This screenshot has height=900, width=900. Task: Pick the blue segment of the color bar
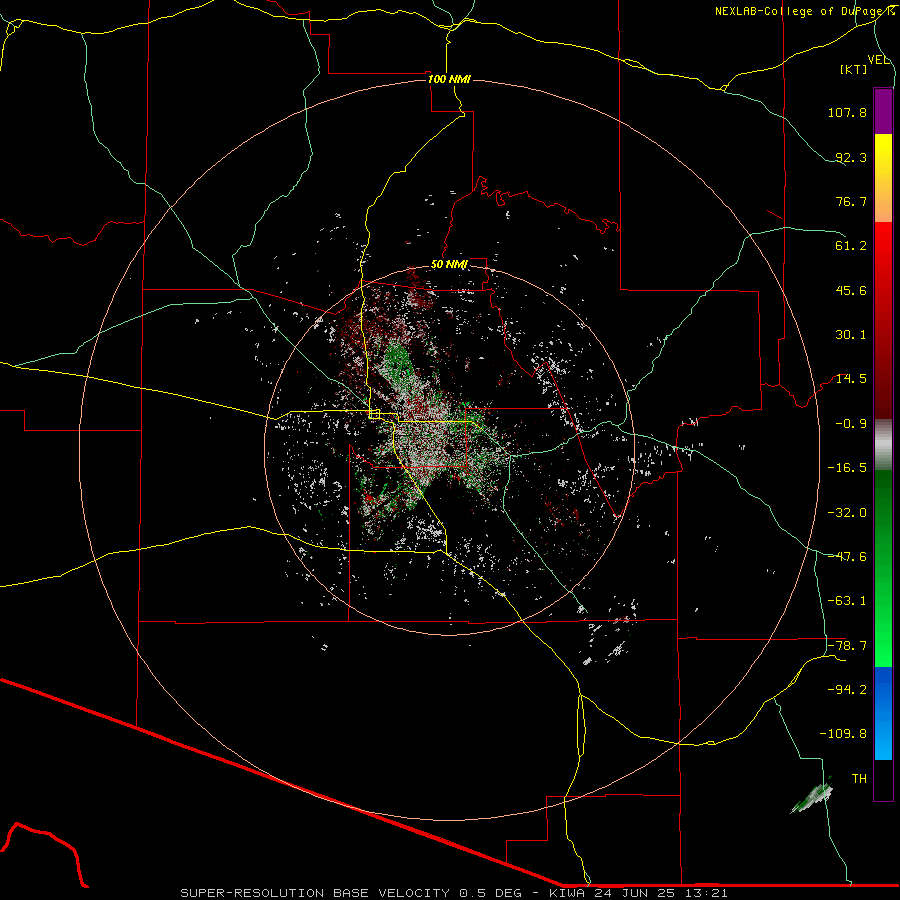tap(883, 713)
